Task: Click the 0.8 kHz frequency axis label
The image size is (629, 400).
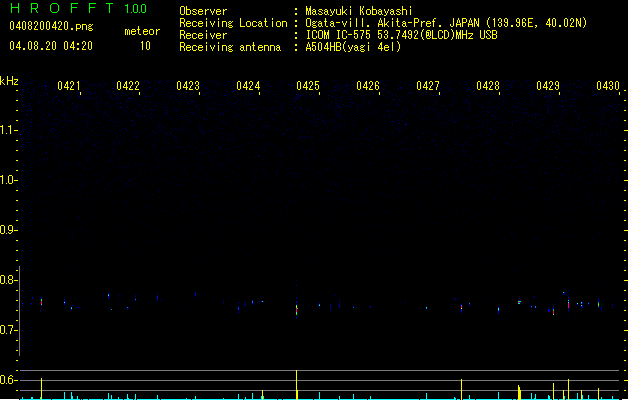Action: click(x=8, y=280)
